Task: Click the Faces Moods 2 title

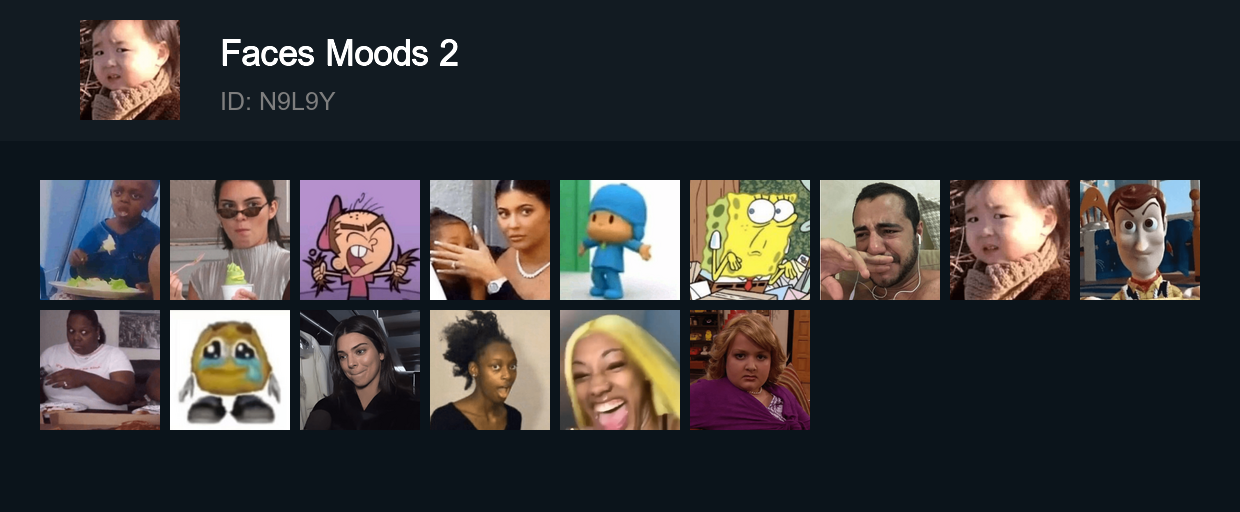Action: click(340, 53)
